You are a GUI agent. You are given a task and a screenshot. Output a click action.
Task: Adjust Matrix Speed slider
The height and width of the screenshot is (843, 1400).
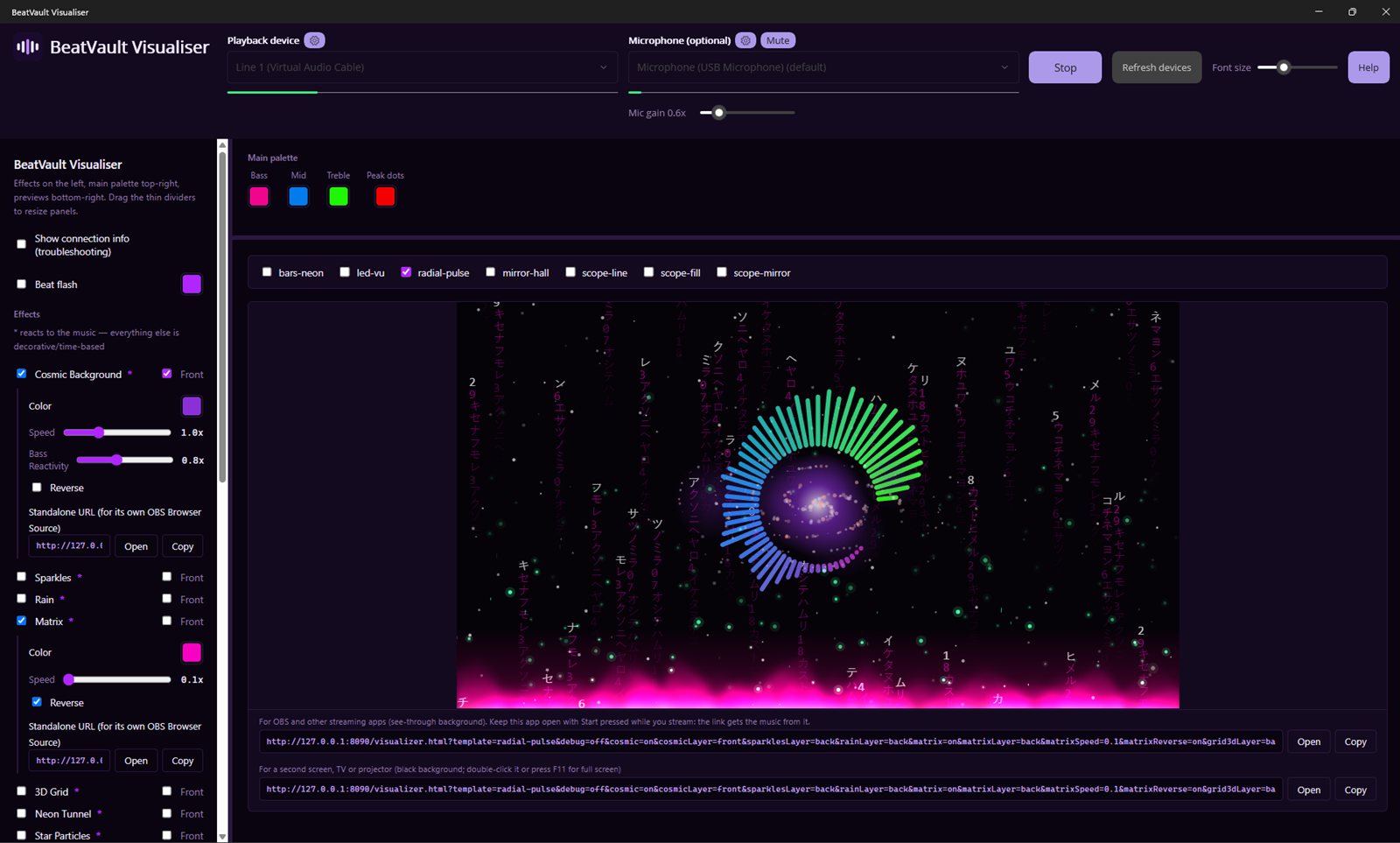[x=117, y=679]
